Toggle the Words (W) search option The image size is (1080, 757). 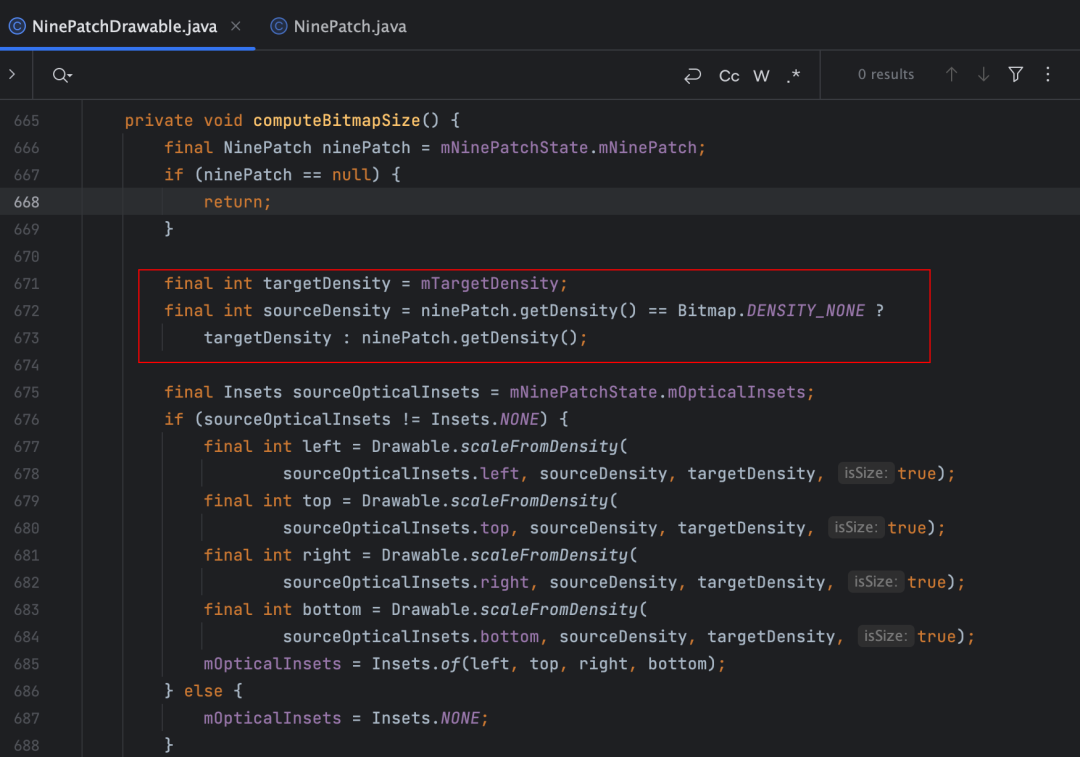[x=761, y=75]
